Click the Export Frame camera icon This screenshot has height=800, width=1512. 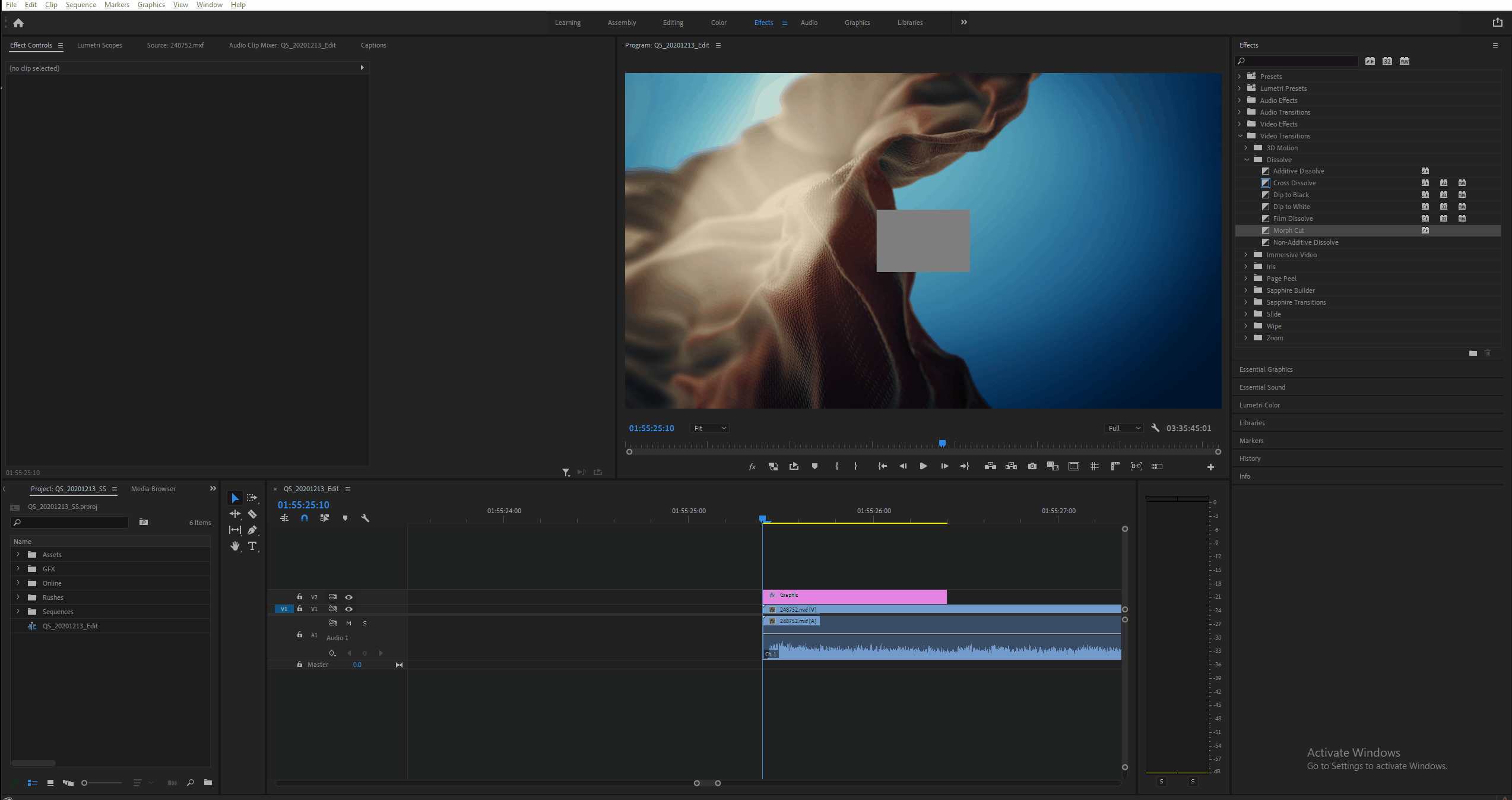[x=1032, y=466]
